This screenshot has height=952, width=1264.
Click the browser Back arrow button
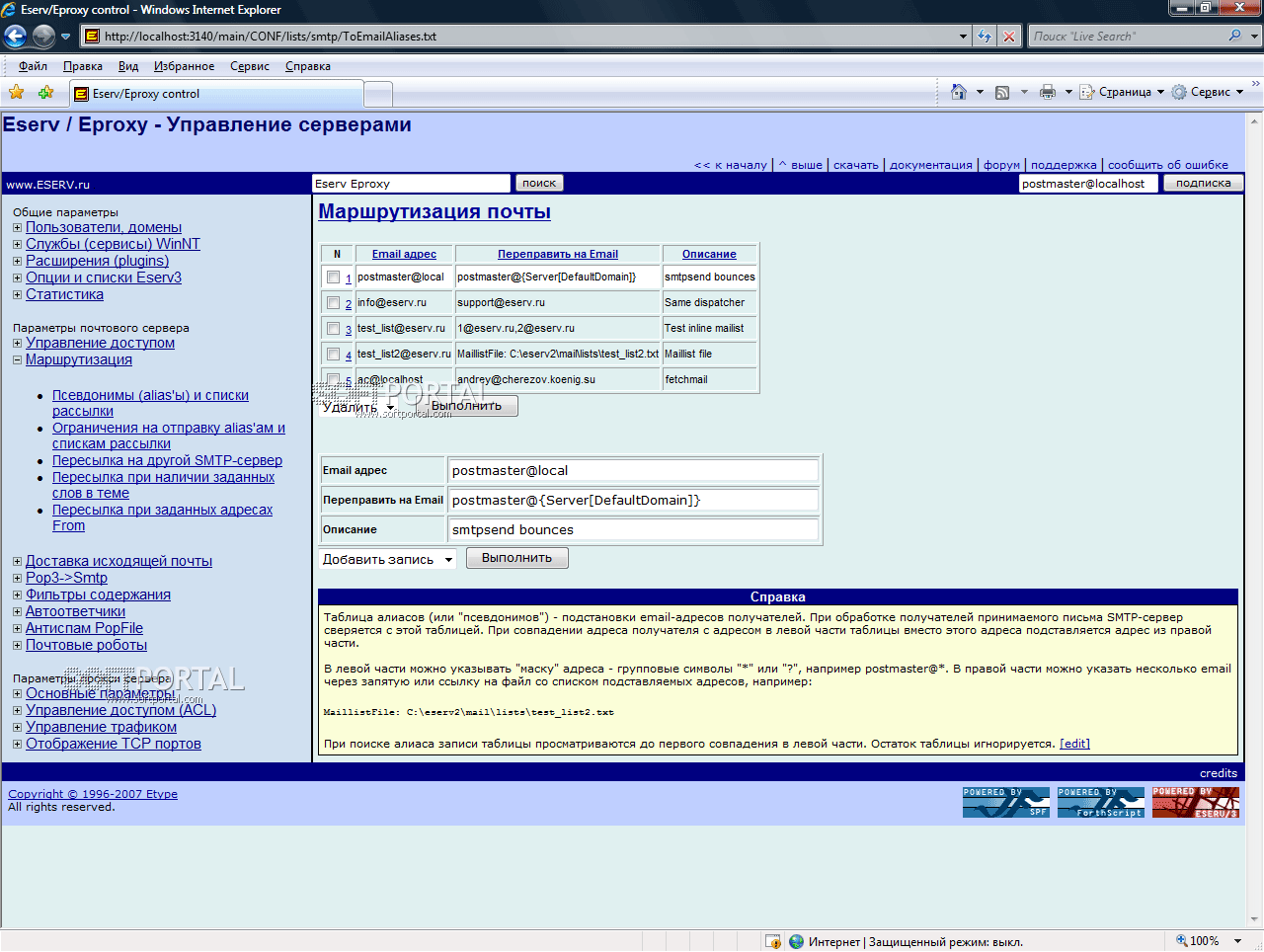[16, 37]
